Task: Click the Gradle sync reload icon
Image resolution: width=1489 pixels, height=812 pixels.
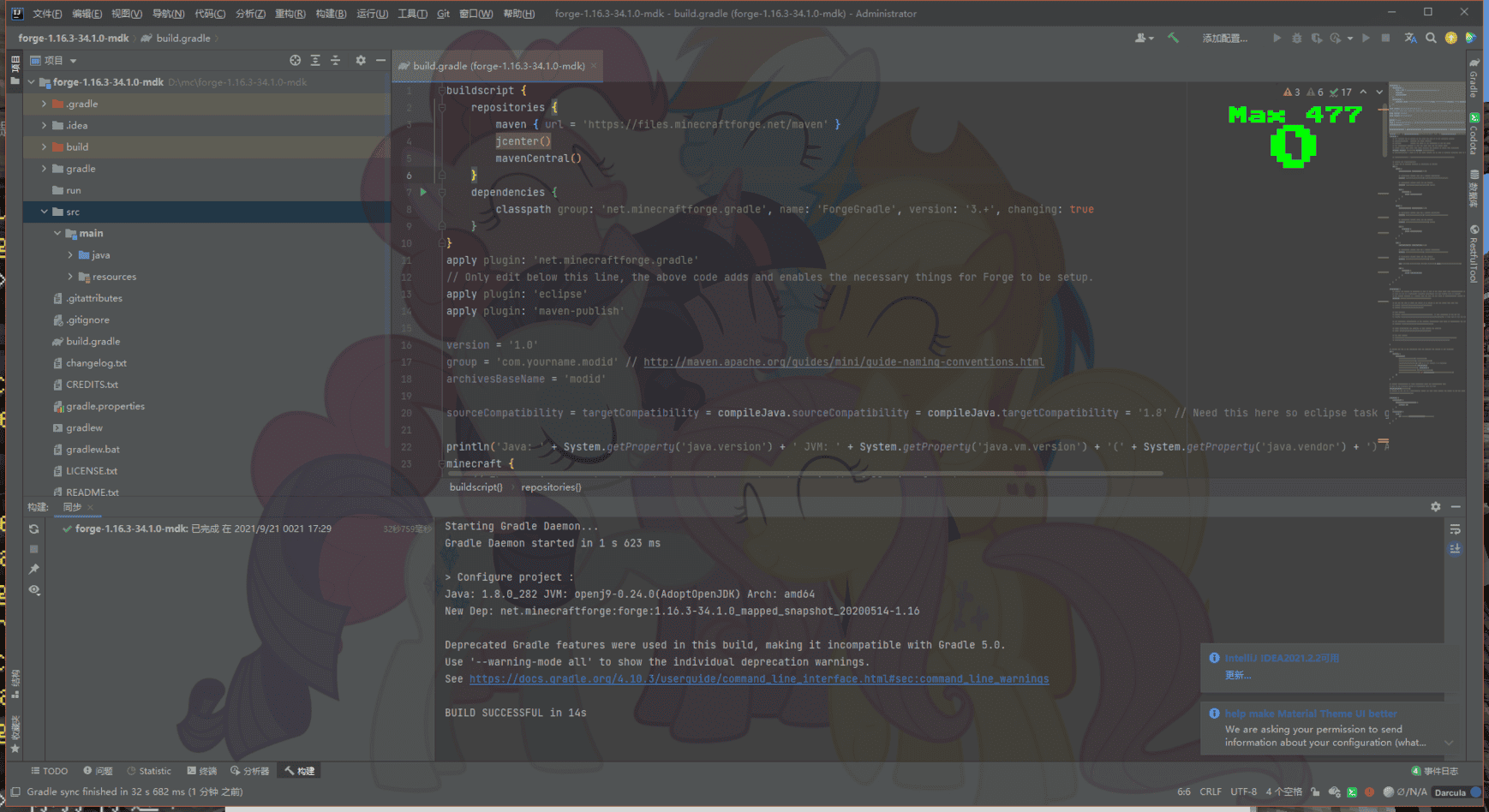Action: point(34,529)
